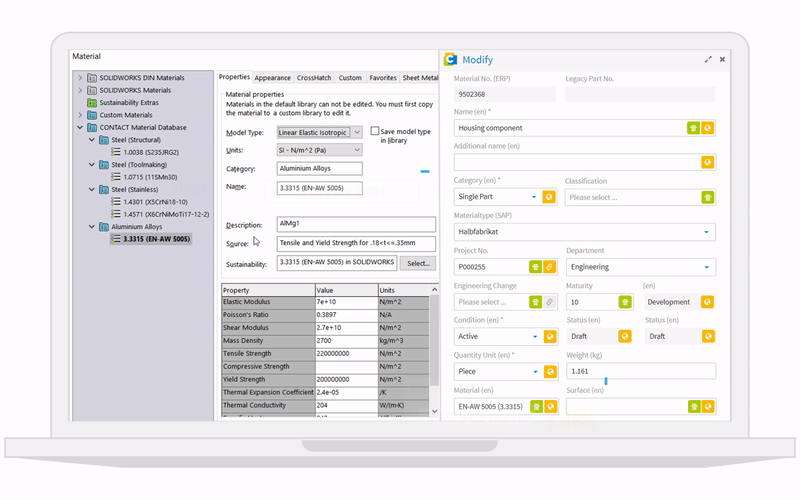Switch to the Sheet Metal tab
The width and height of the screenshot is (800, 500).
tap(420, 78)
